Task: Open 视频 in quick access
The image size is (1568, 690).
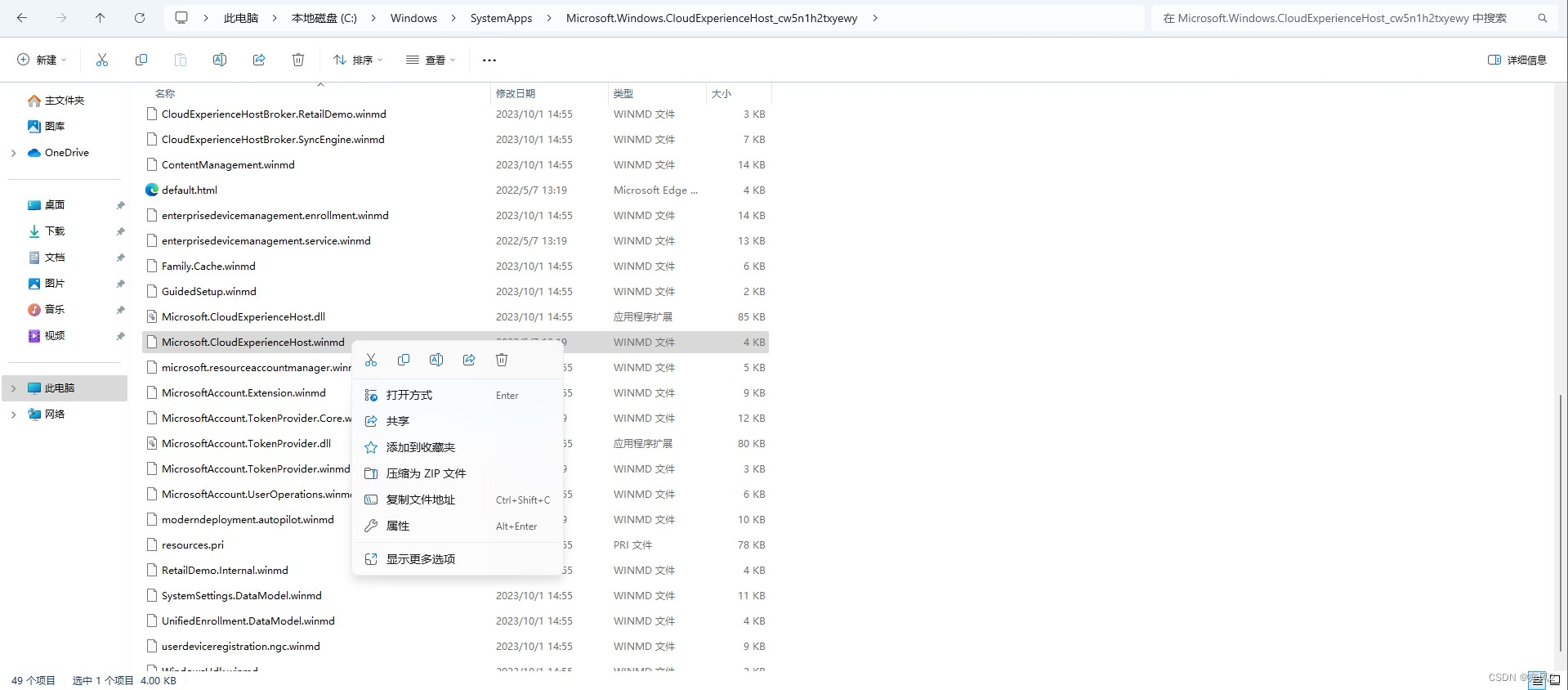Action: point(56,336)
